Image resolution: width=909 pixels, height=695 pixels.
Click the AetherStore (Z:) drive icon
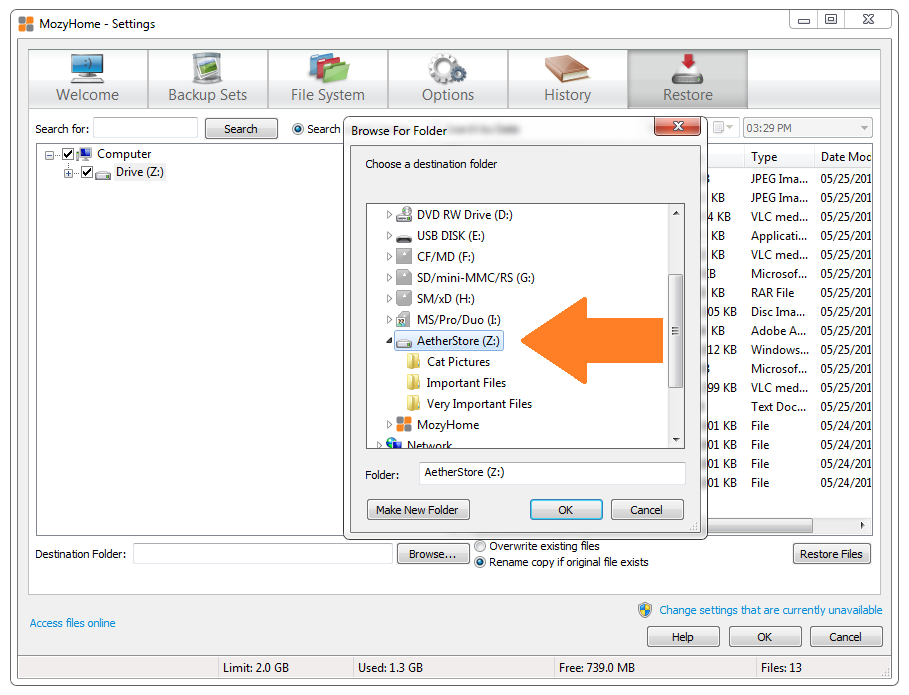point(404,342)
